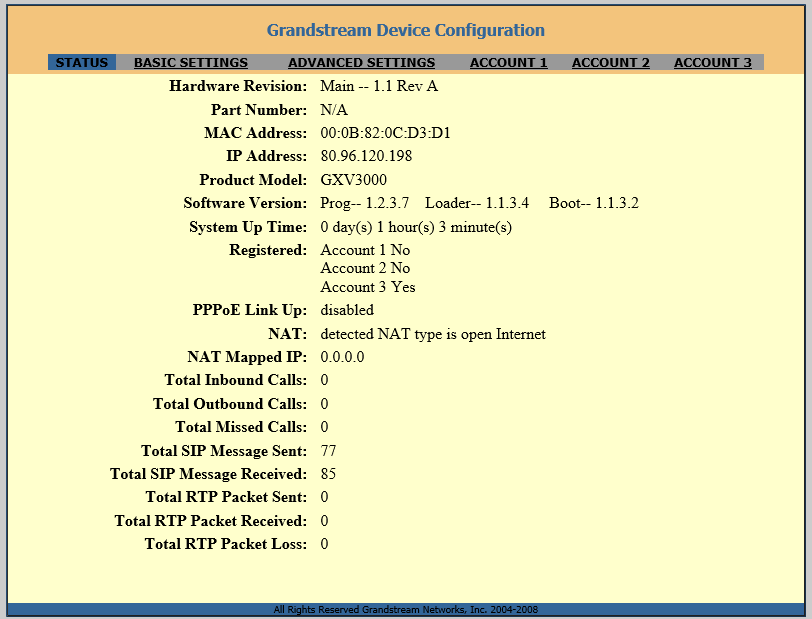Click the Total Outbound Calls value 0
The image size is (812, 619).
[x=324, y=404]
